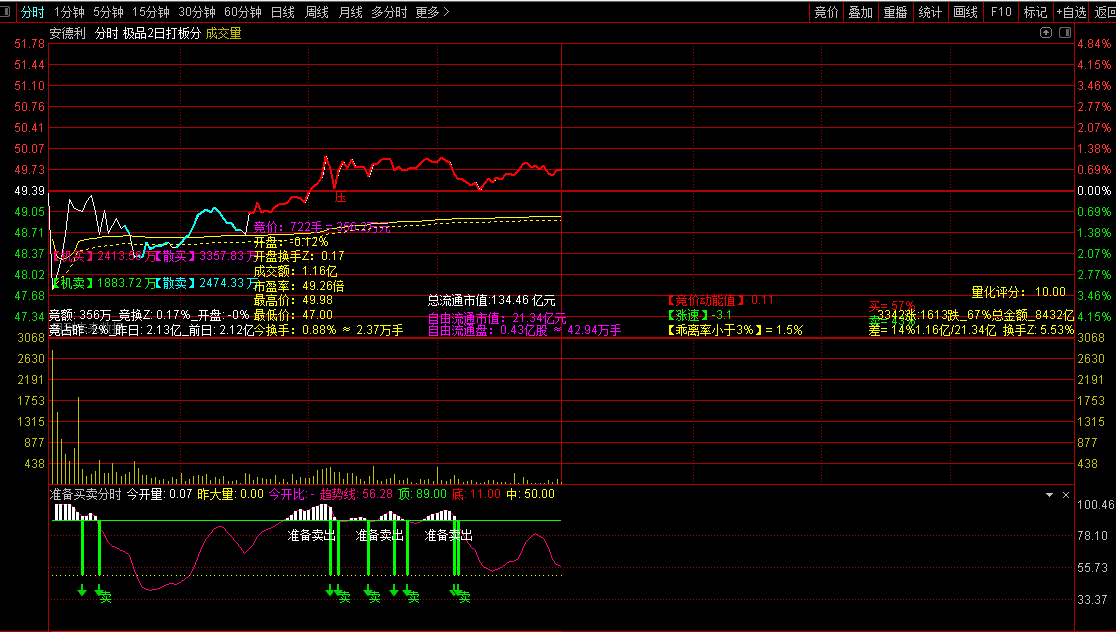Click the 开盘换手Z: 0.17 text
The image size is (1116, 632).
(x=299, y=256)
